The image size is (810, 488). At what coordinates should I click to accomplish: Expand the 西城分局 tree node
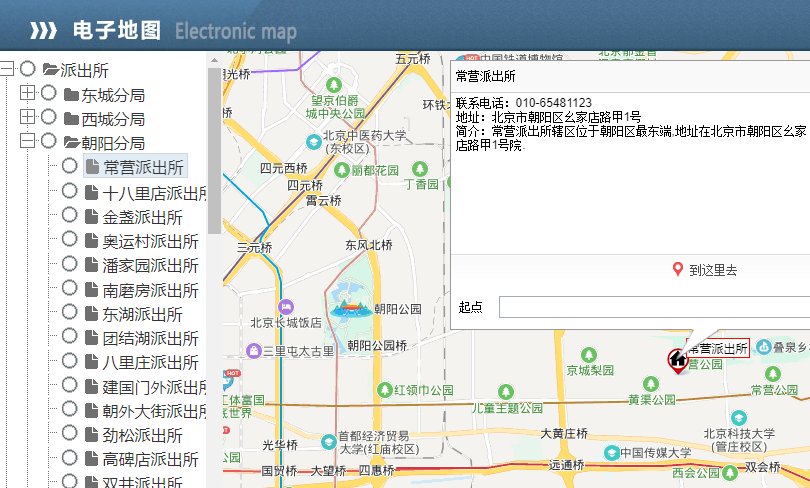coord(27,117)
